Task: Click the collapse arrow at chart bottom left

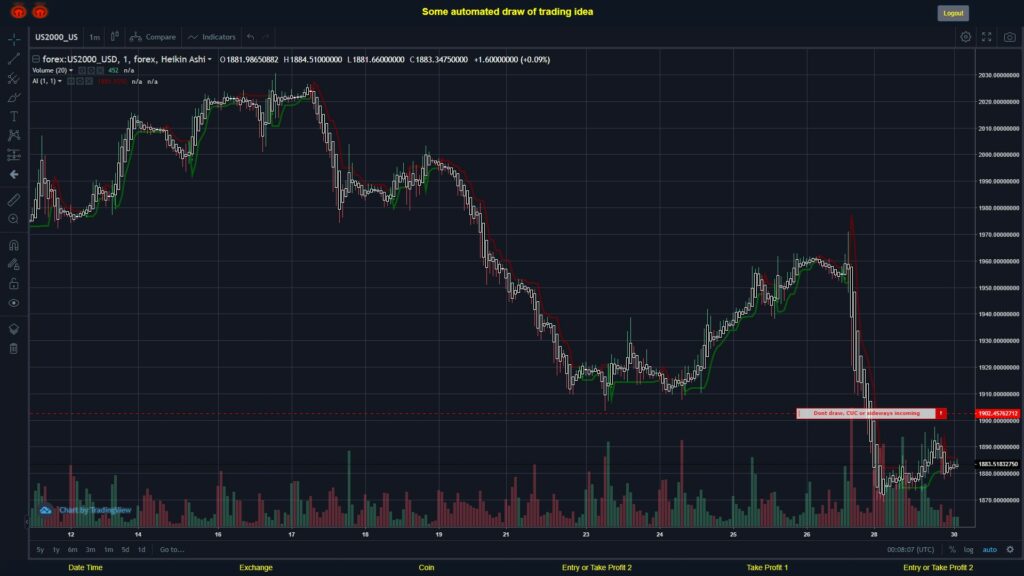Action: (27, 522)
